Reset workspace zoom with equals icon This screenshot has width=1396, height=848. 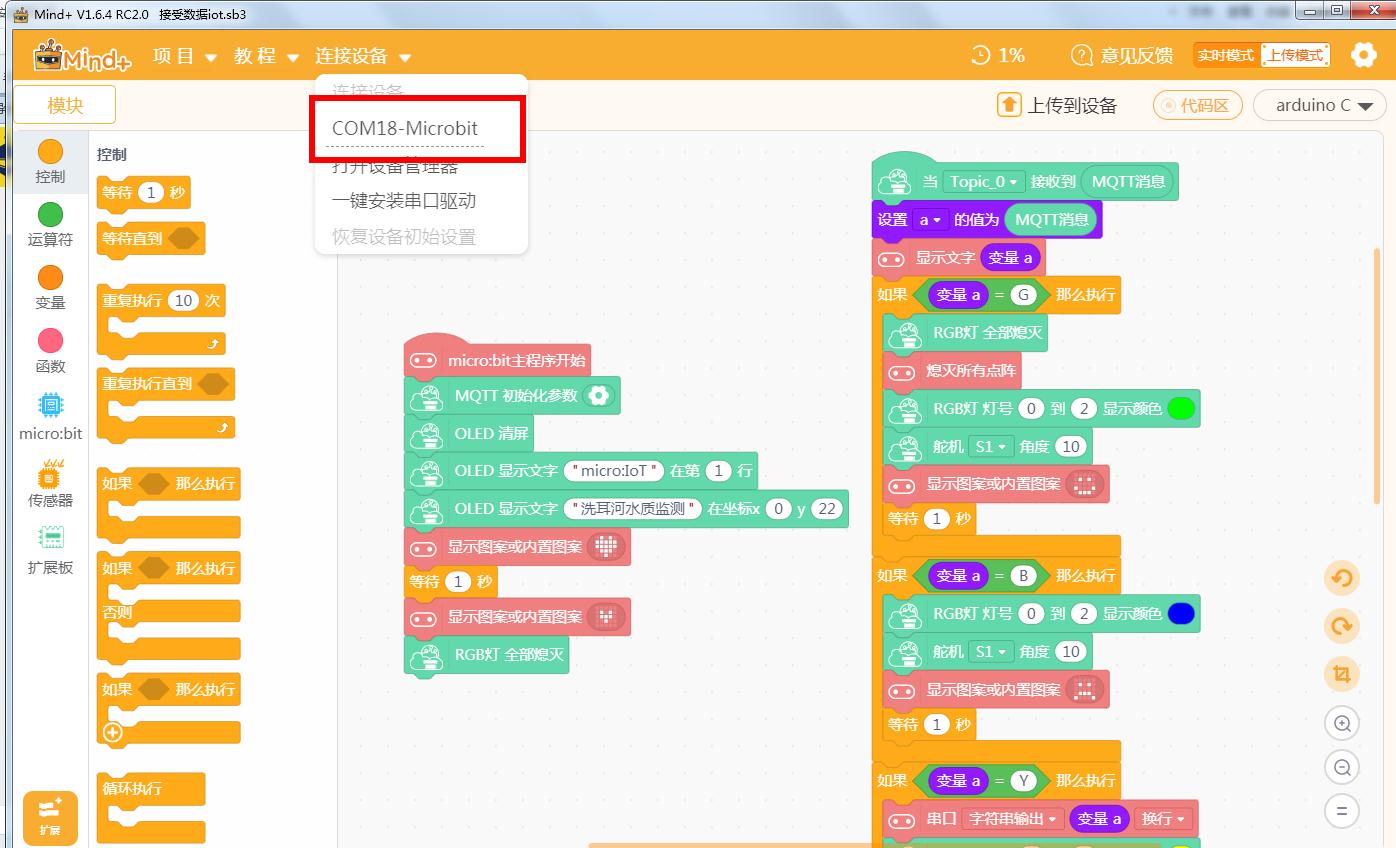click(x=1342, y=811)
